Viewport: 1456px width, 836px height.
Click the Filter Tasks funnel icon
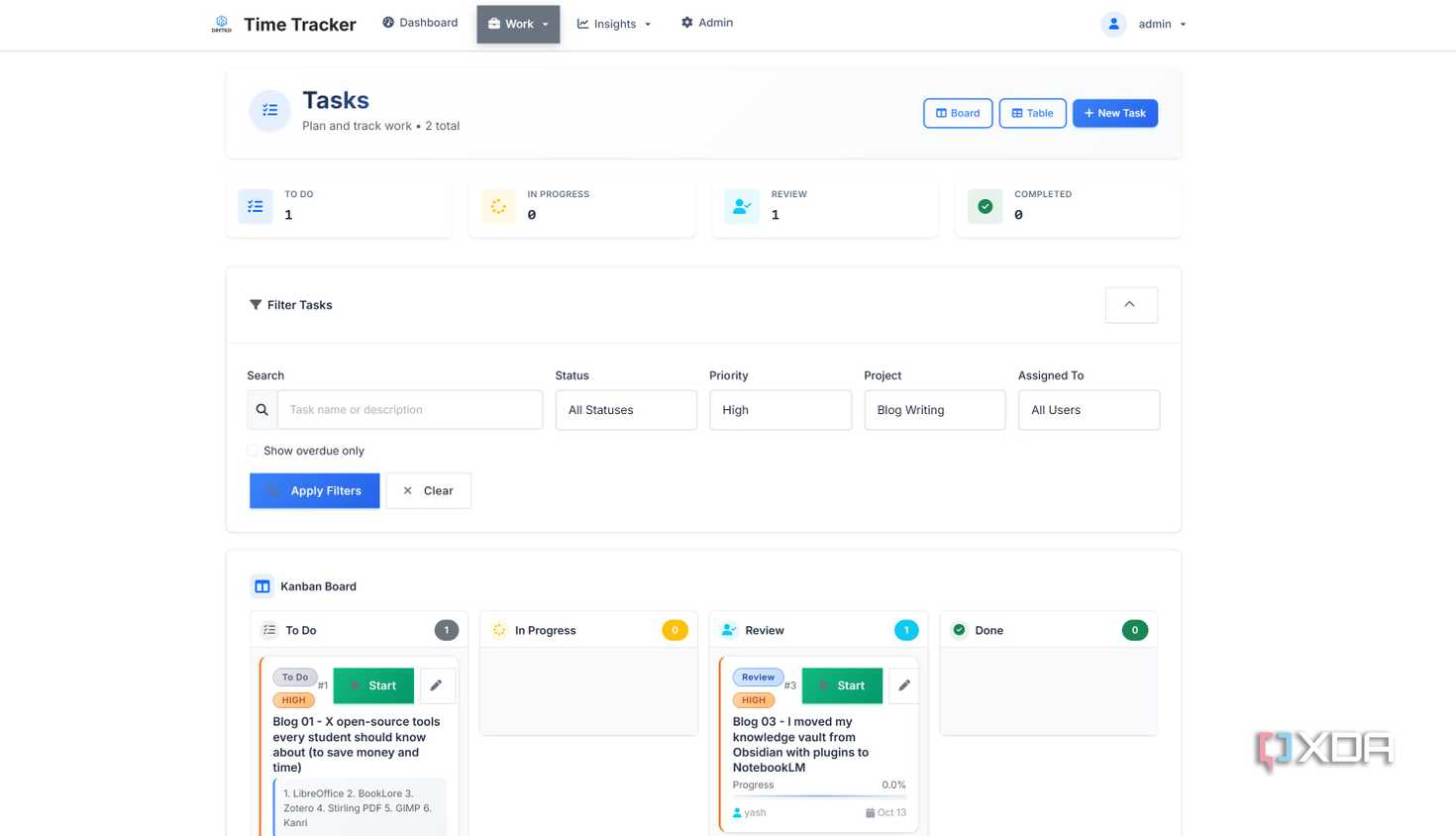(256, 305)
